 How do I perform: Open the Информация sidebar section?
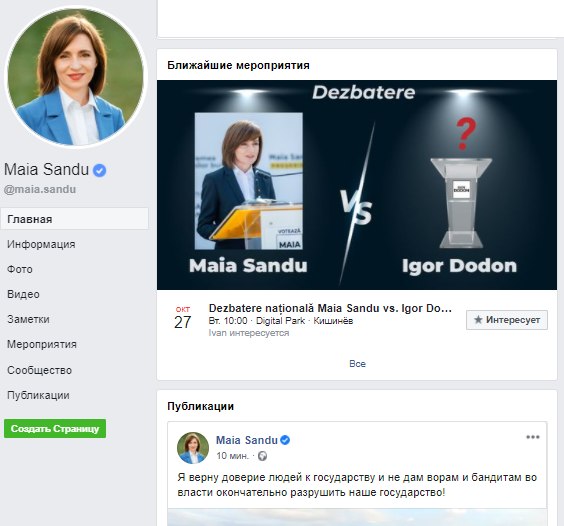click(41, 244)
